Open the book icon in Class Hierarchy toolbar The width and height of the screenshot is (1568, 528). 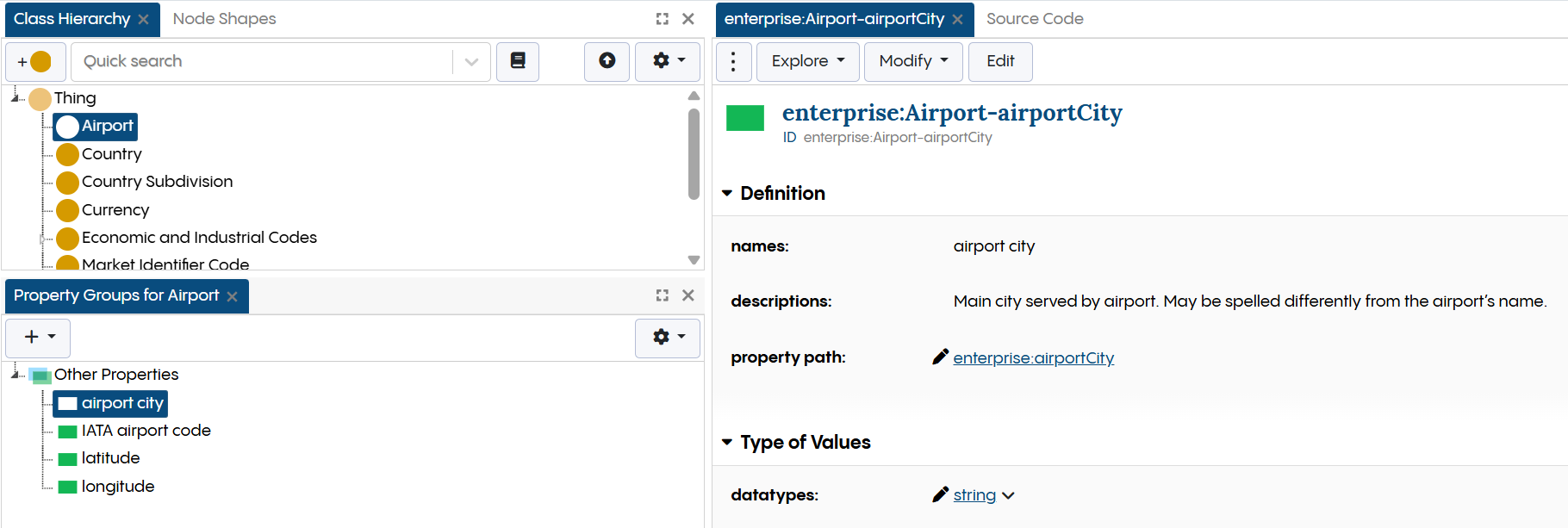(518, 61)
